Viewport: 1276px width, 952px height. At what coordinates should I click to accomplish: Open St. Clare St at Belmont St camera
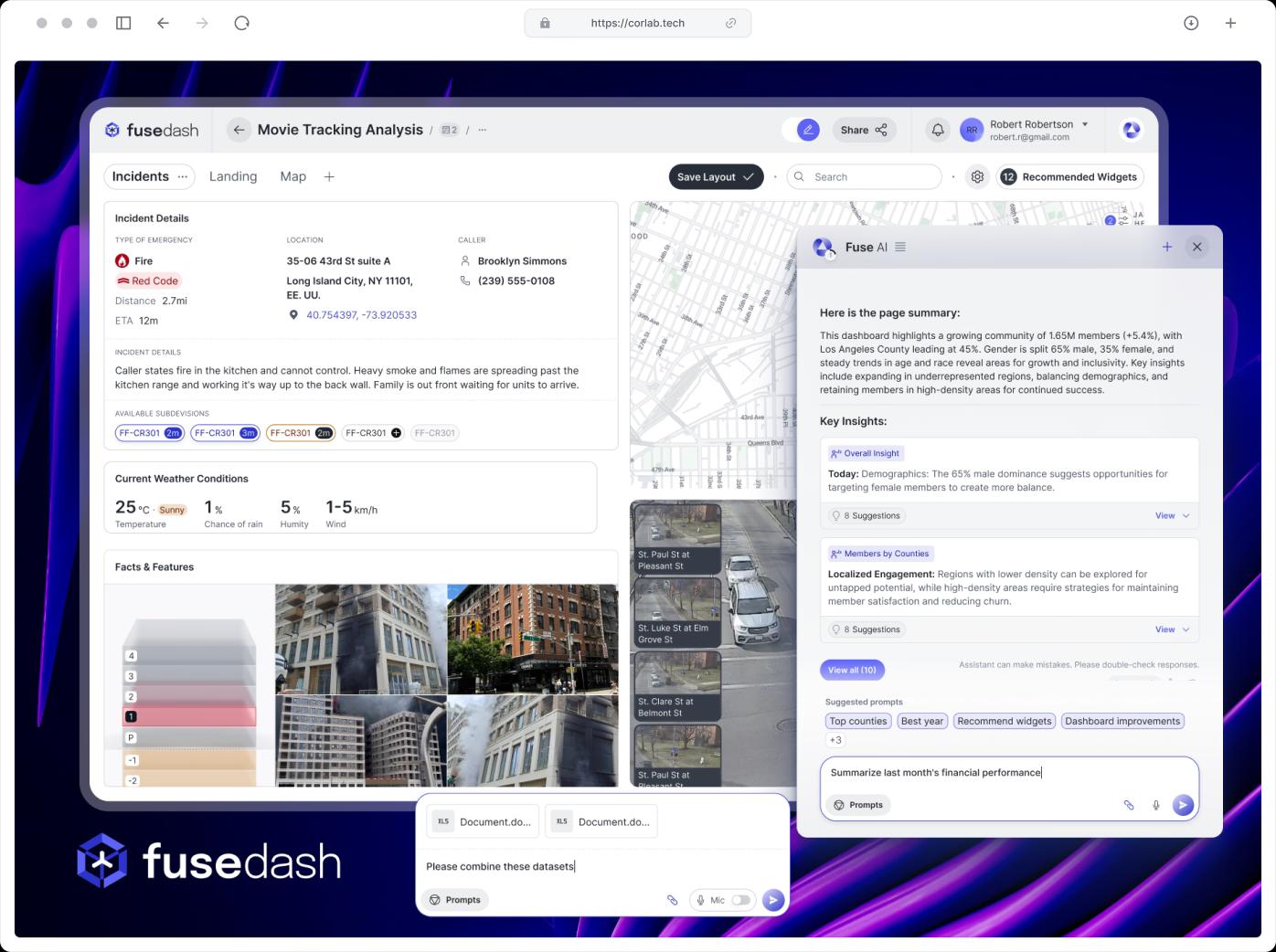[677, 686]
